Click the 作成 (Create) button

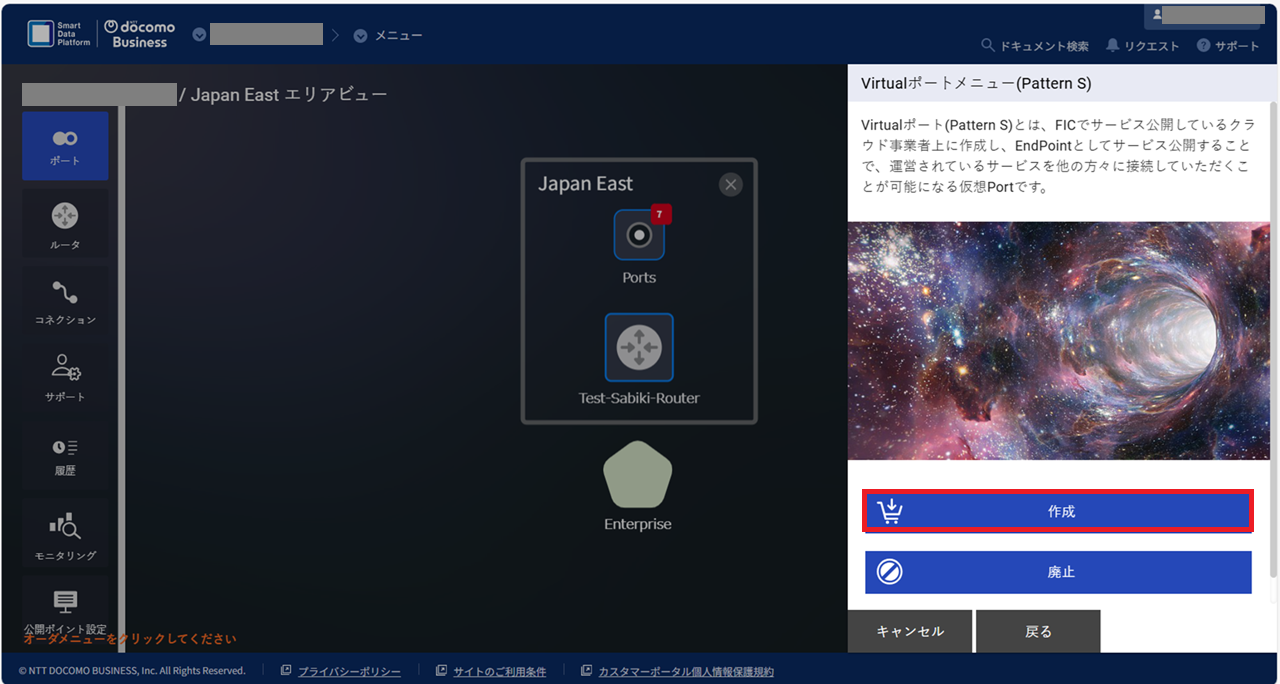tap(1058, 510)
